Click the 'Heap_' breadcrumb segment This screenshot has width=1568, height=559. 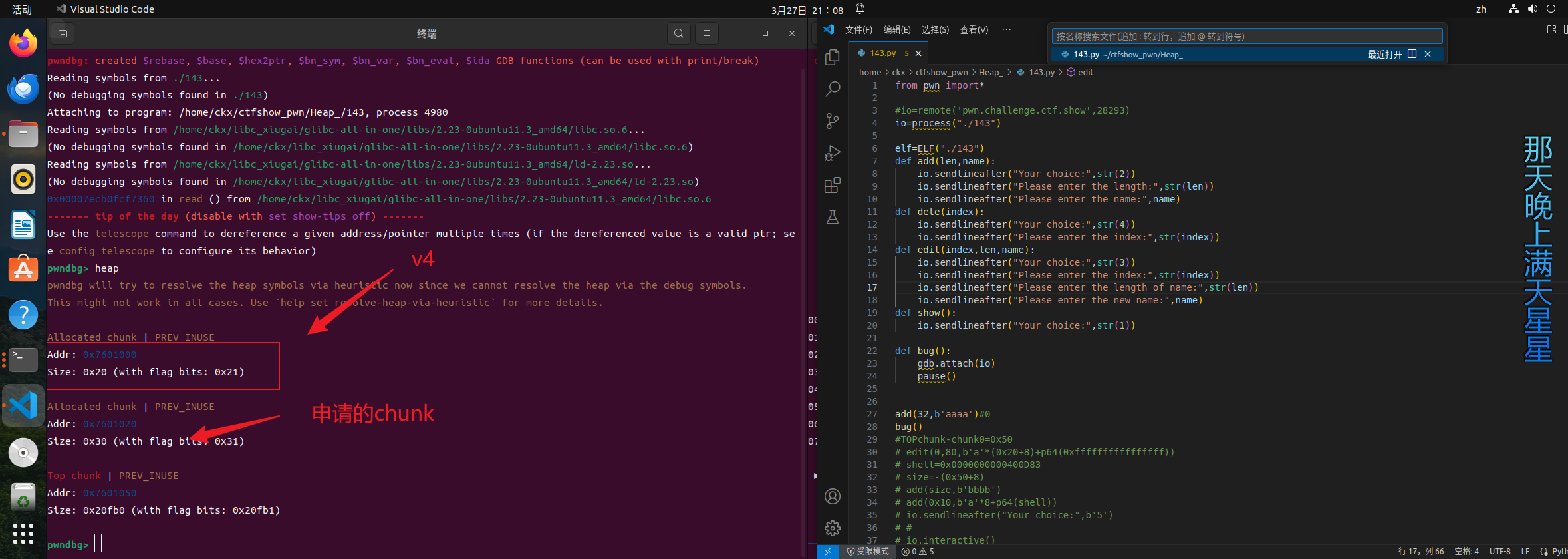(x=991, y=72)
